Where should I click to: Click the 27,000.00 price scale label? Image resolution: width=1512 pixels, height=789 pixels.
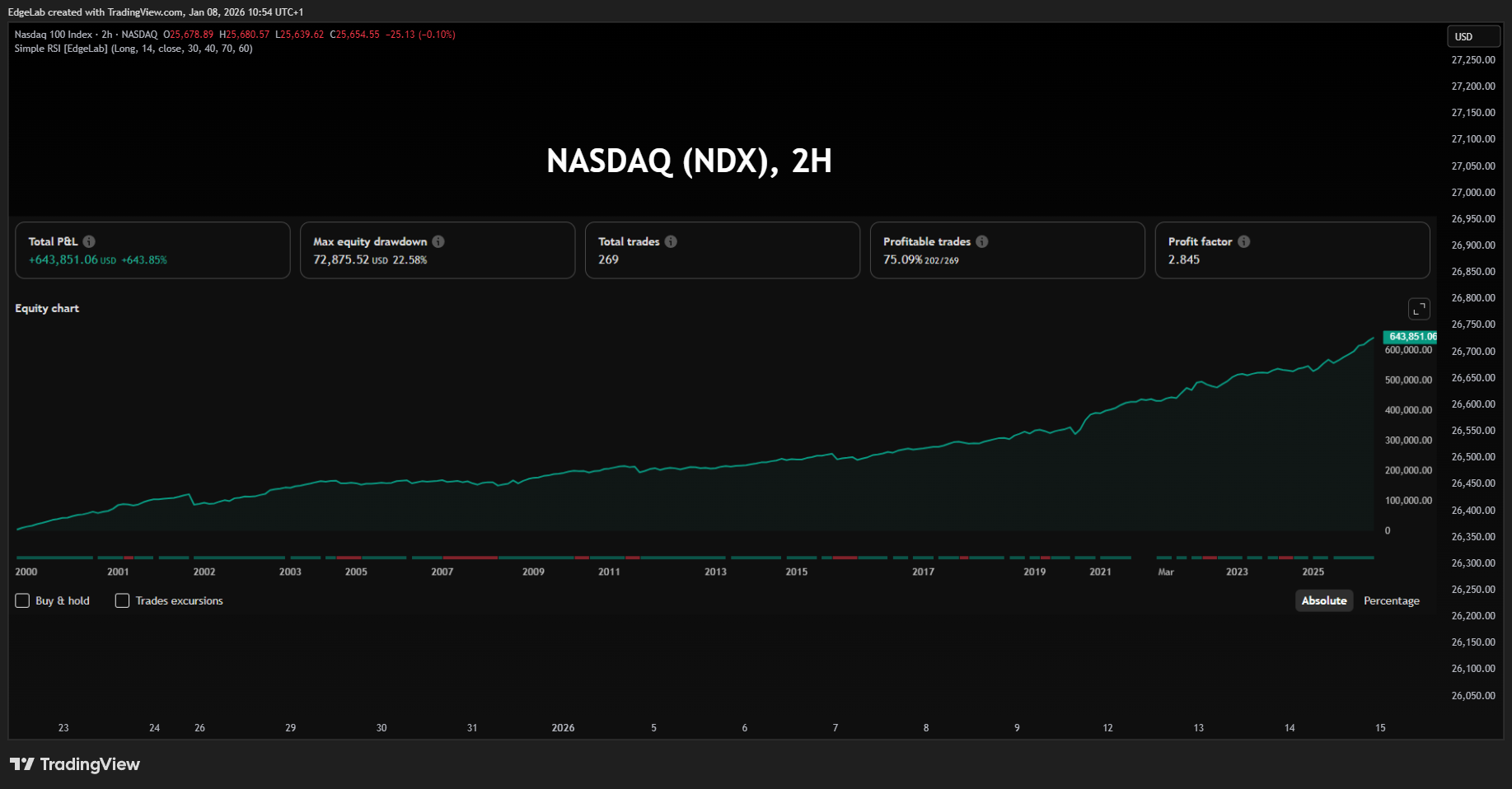coord(1473,192)
